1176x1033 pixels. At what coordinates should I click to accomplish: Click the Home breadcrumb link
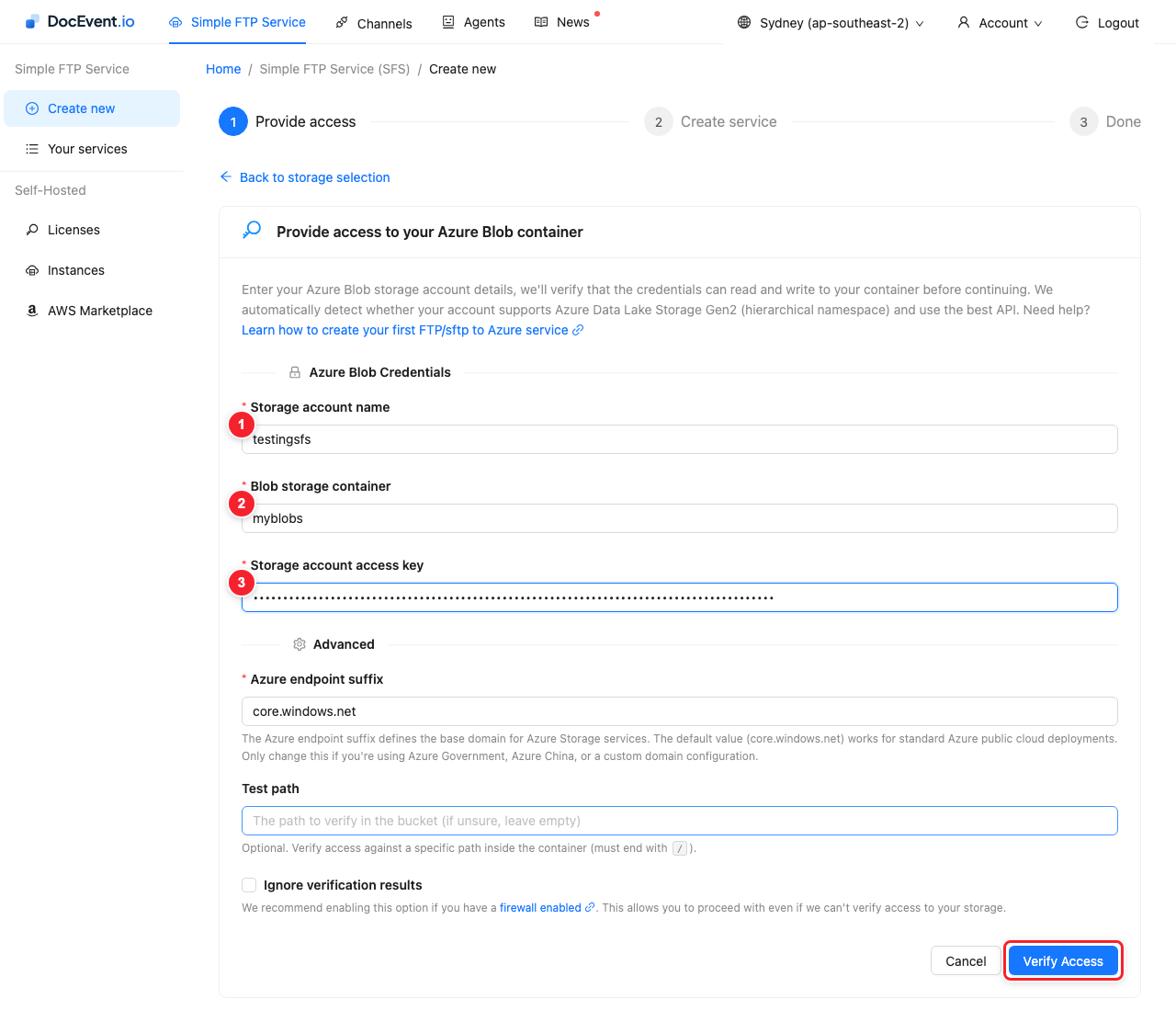(x=223, y=69)
